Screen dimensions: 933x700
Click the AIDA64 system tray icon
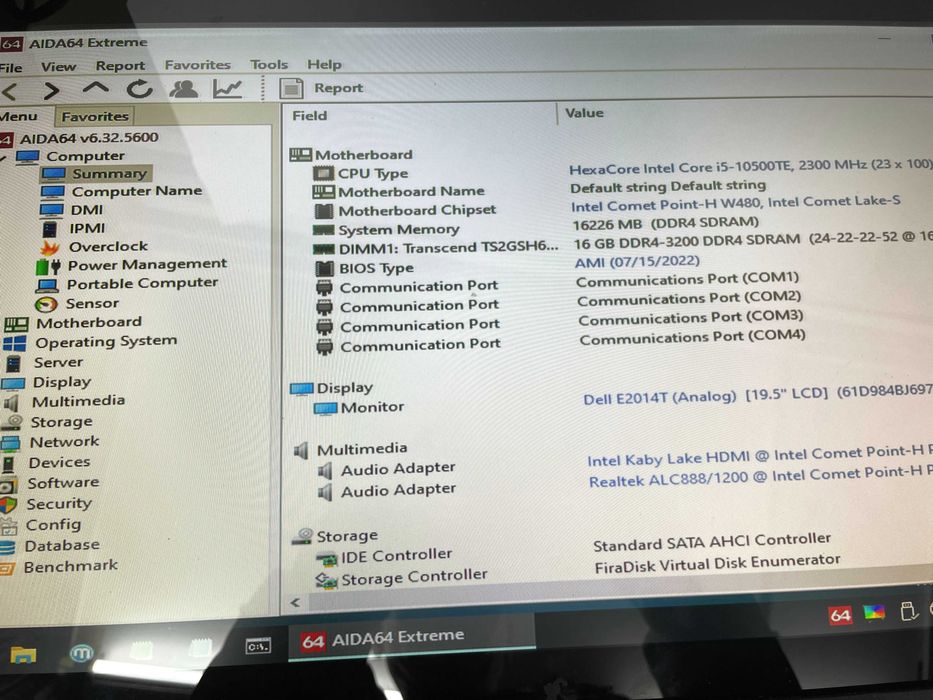click(840, 615)
